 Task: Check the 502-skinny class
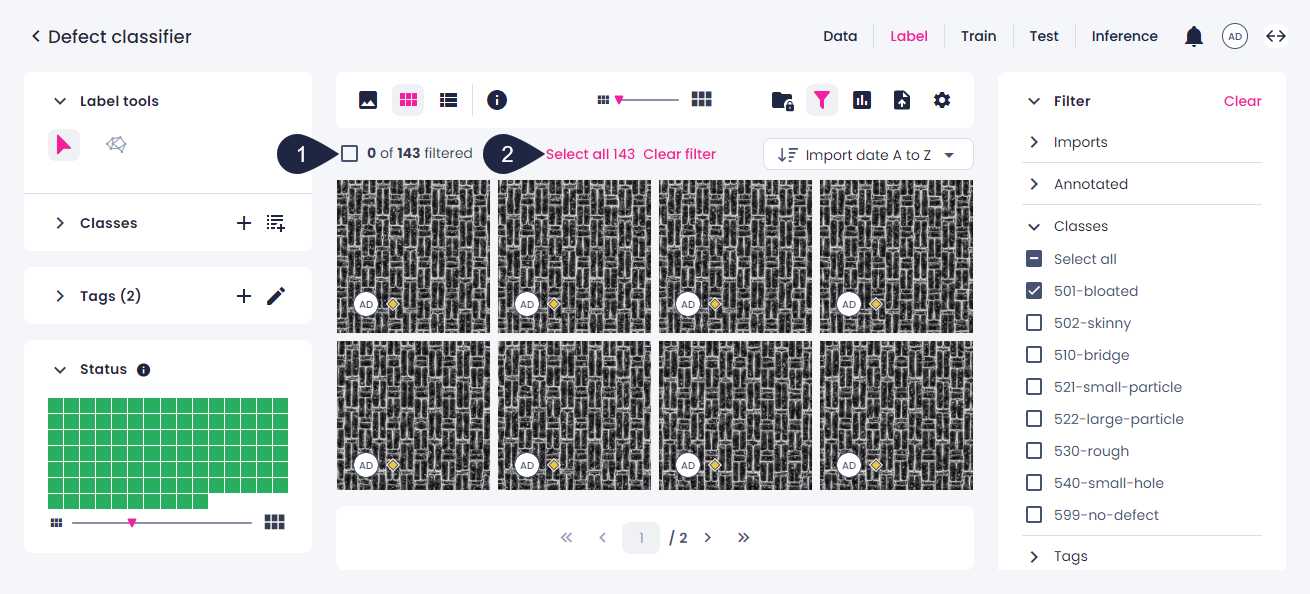[1034, 323]
